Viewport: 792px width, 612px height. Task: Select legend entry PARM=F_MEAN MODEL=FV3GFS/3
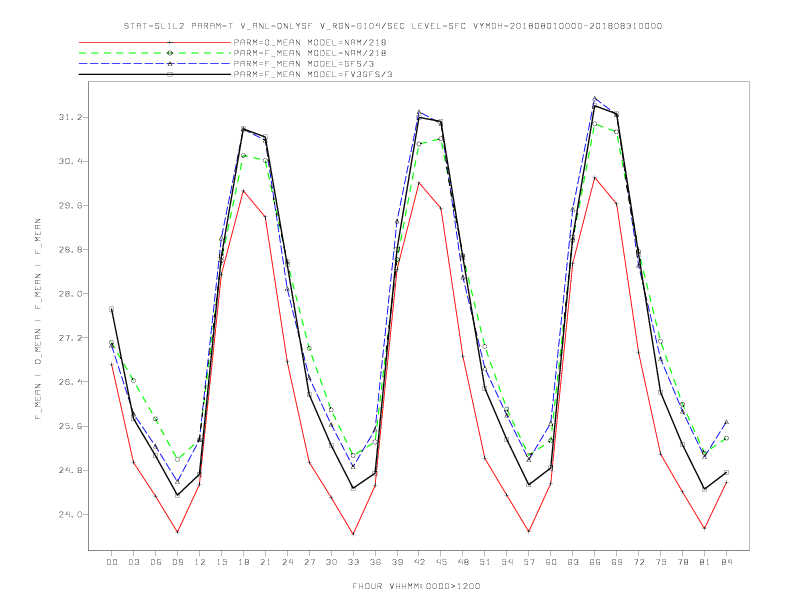(x=313, y=74)
